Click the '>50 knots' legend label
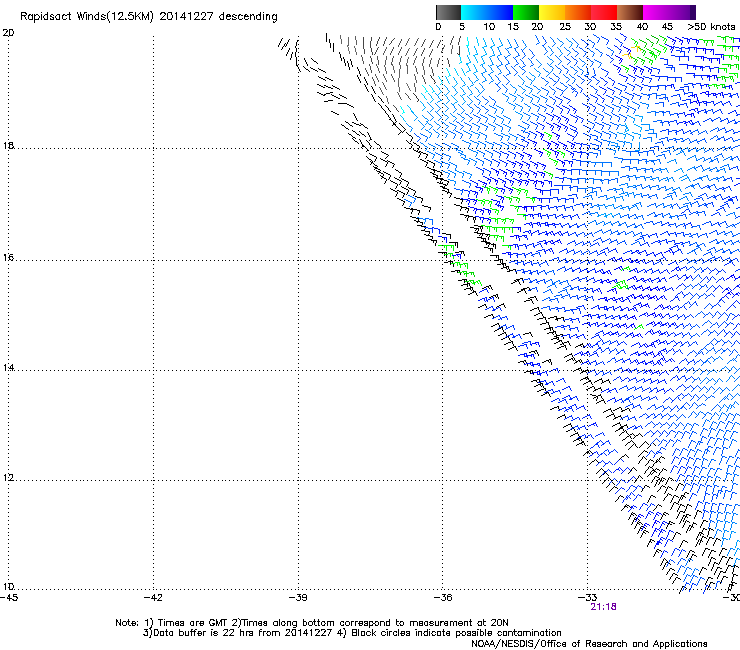 pos(711,27)
